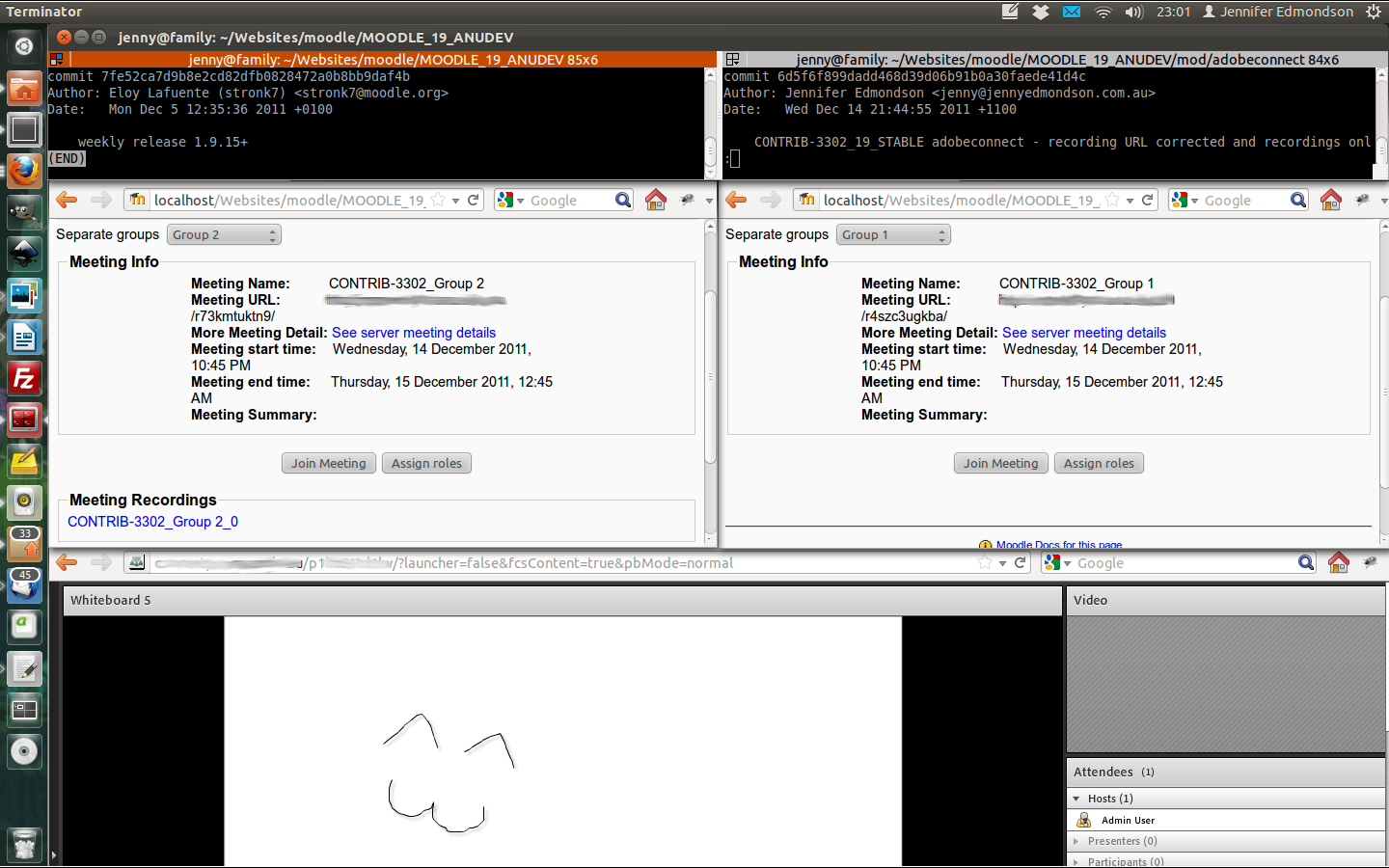Open the Wi-Fi network indicator
Screen dimensions: 1389x868
click(x=1103, y=12)
